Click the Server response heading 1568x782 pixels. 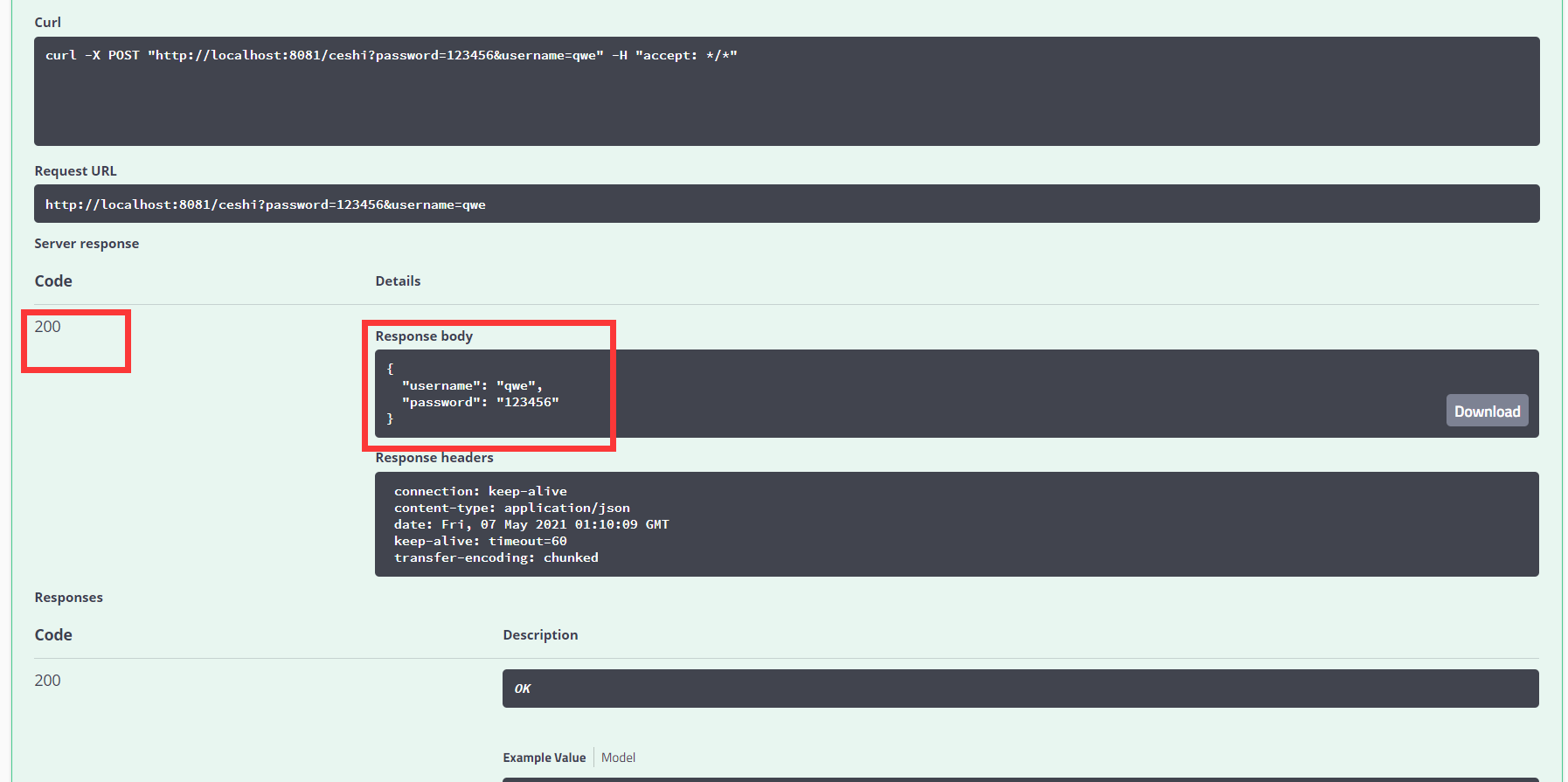tap(87, 244)
